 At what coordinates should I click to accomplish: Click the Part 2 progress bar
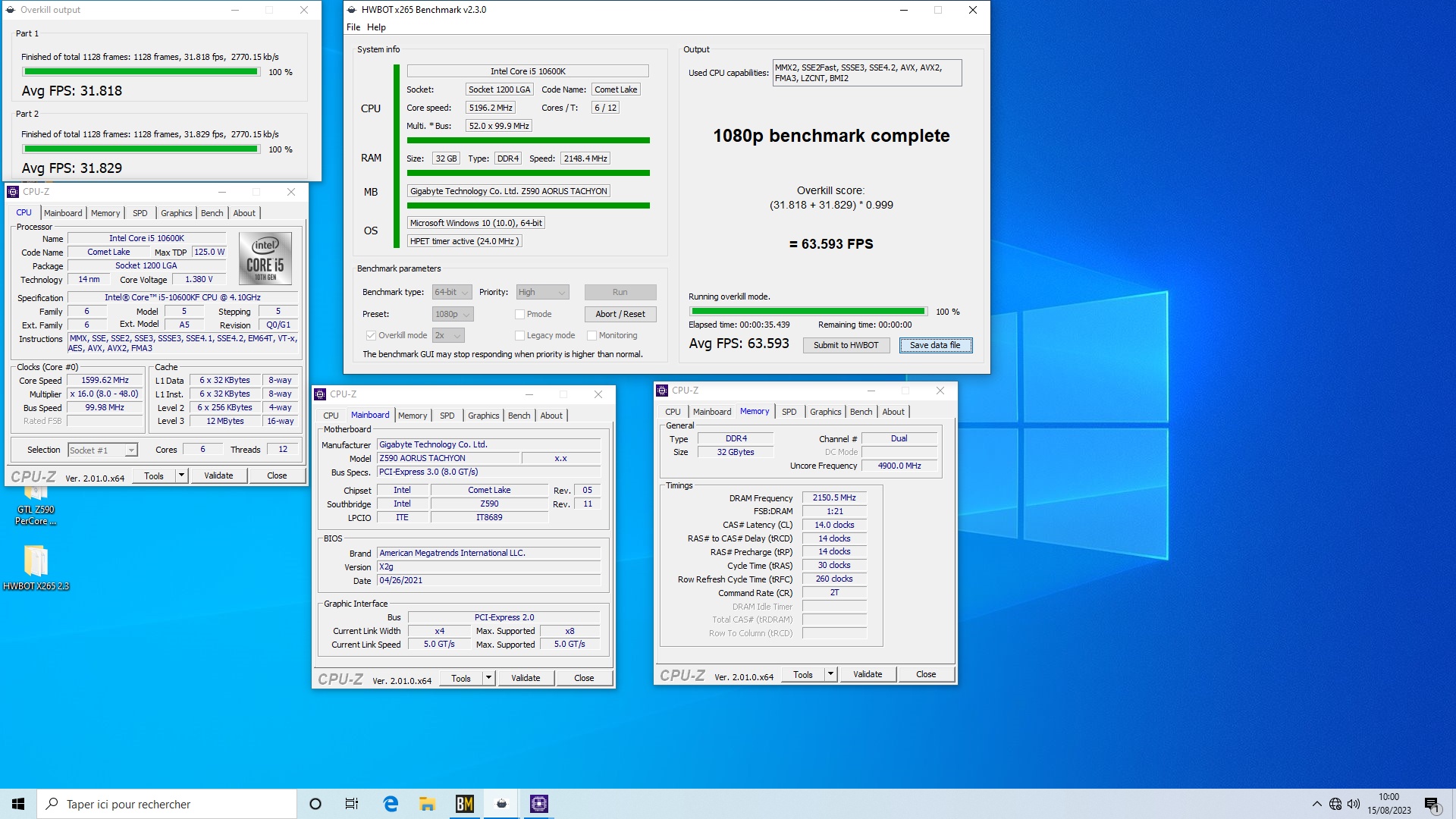tap(141, 149)
